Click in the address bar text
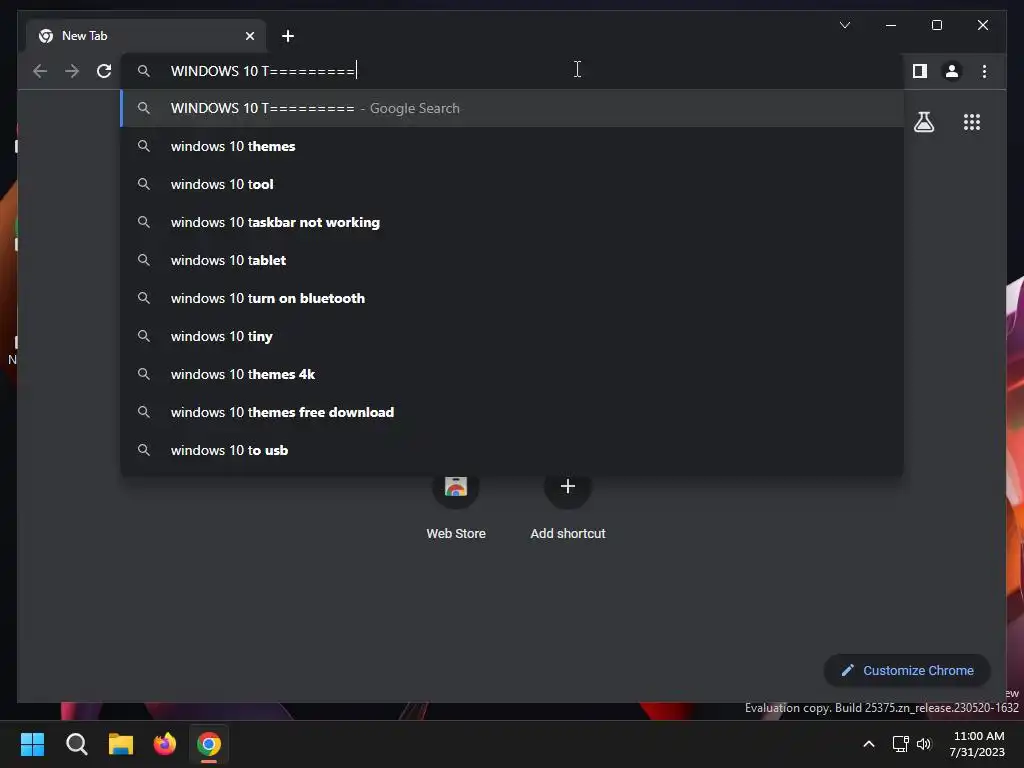 click(x=263, y=71)
